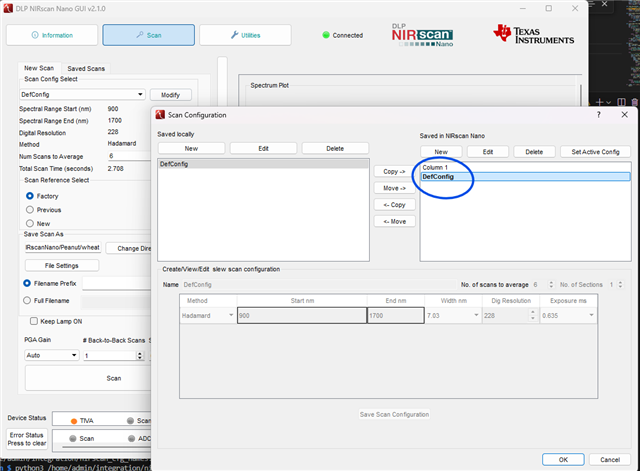Click the Copy -> button
Viewport: 640px width, 471px height.
point(394,171)
